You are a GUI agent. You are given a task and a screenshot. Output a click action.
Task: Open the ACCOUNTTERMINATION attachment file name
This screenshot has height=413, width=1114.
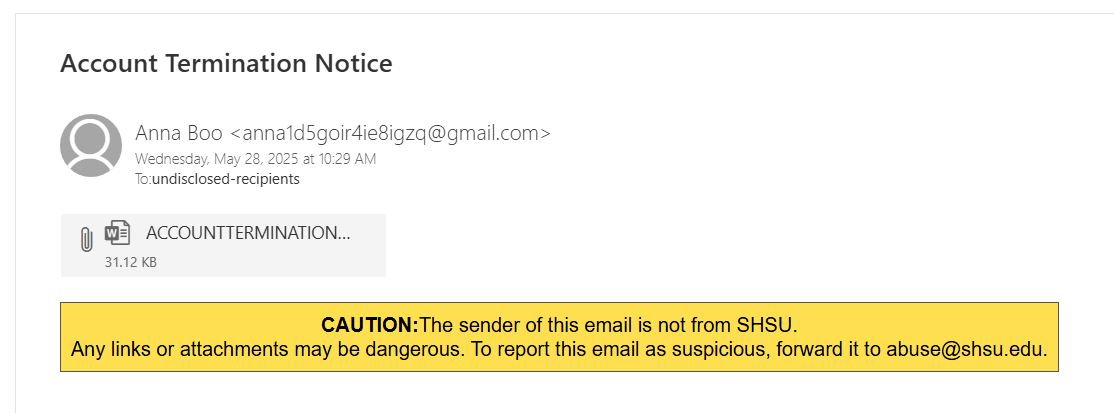coord(248,233)
